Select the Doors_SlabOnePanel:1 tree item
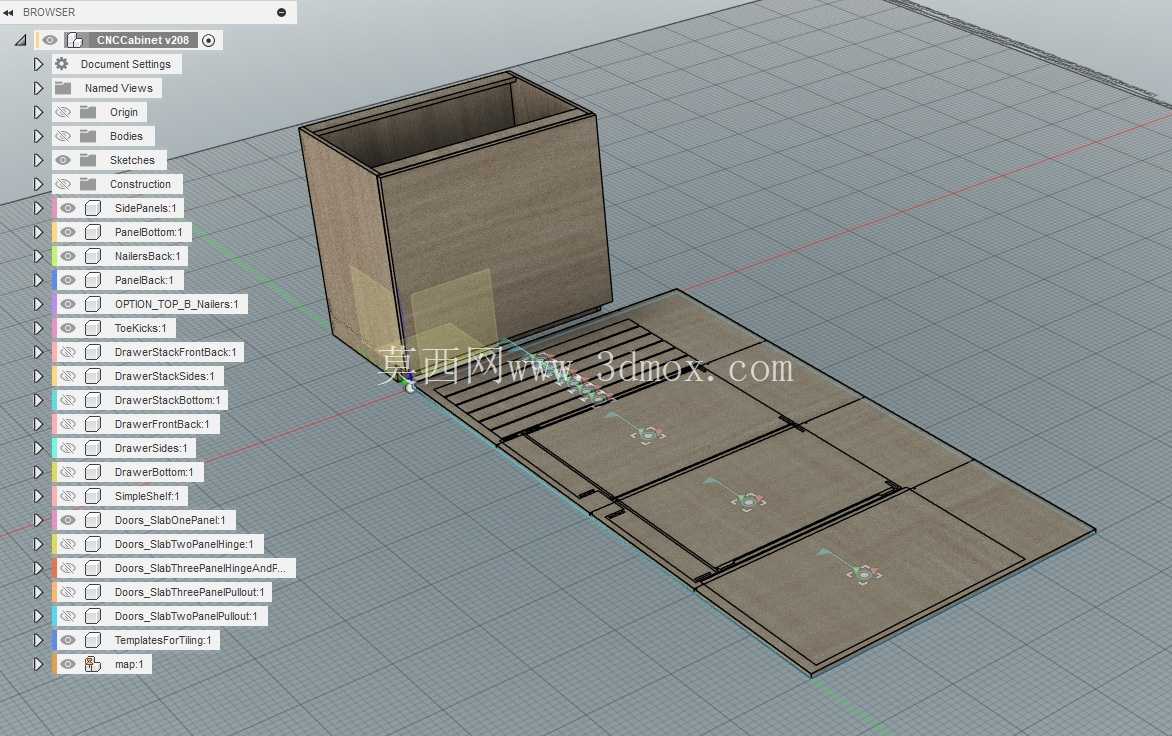The image size is (1172, 736). coord(170,520)
